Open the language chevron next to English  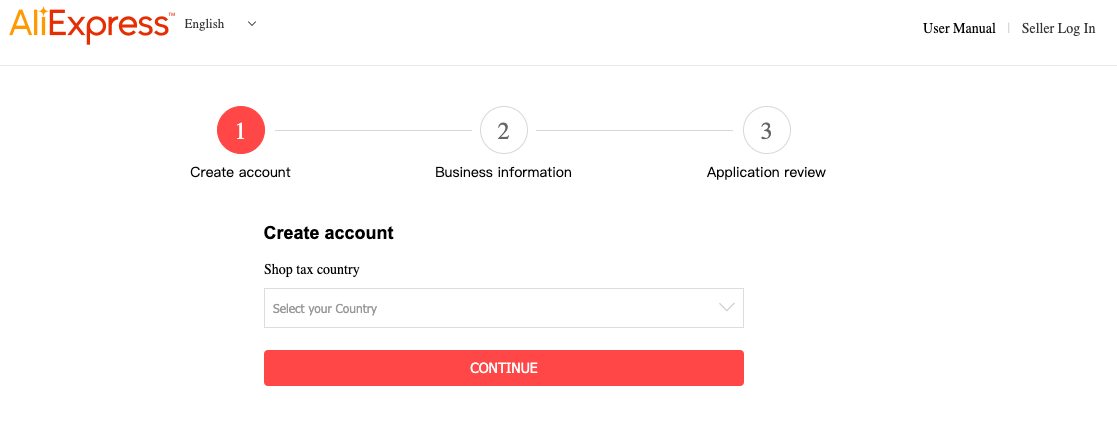(251, 24)
